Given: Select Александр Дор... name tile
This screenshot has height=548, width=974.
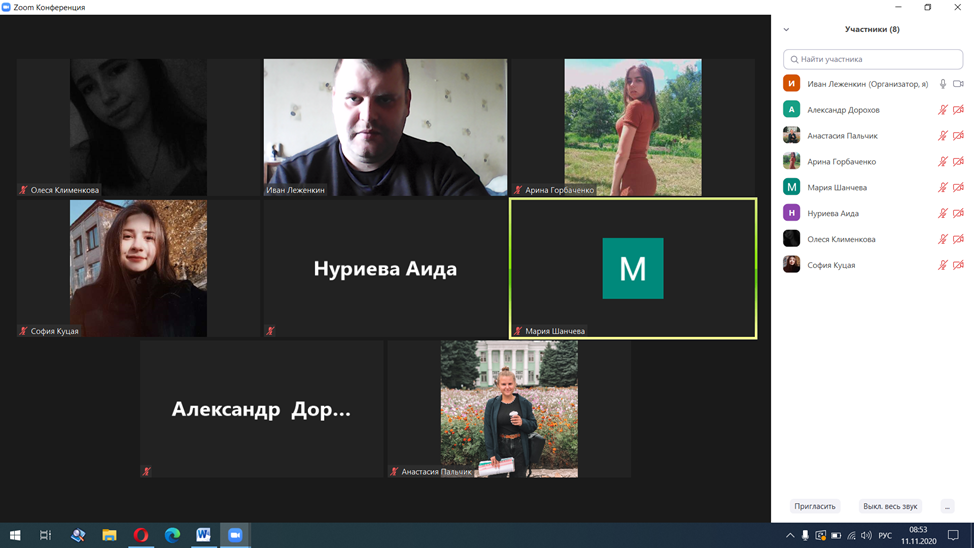Looking at the screenshot, I should [x=262, y=409].
